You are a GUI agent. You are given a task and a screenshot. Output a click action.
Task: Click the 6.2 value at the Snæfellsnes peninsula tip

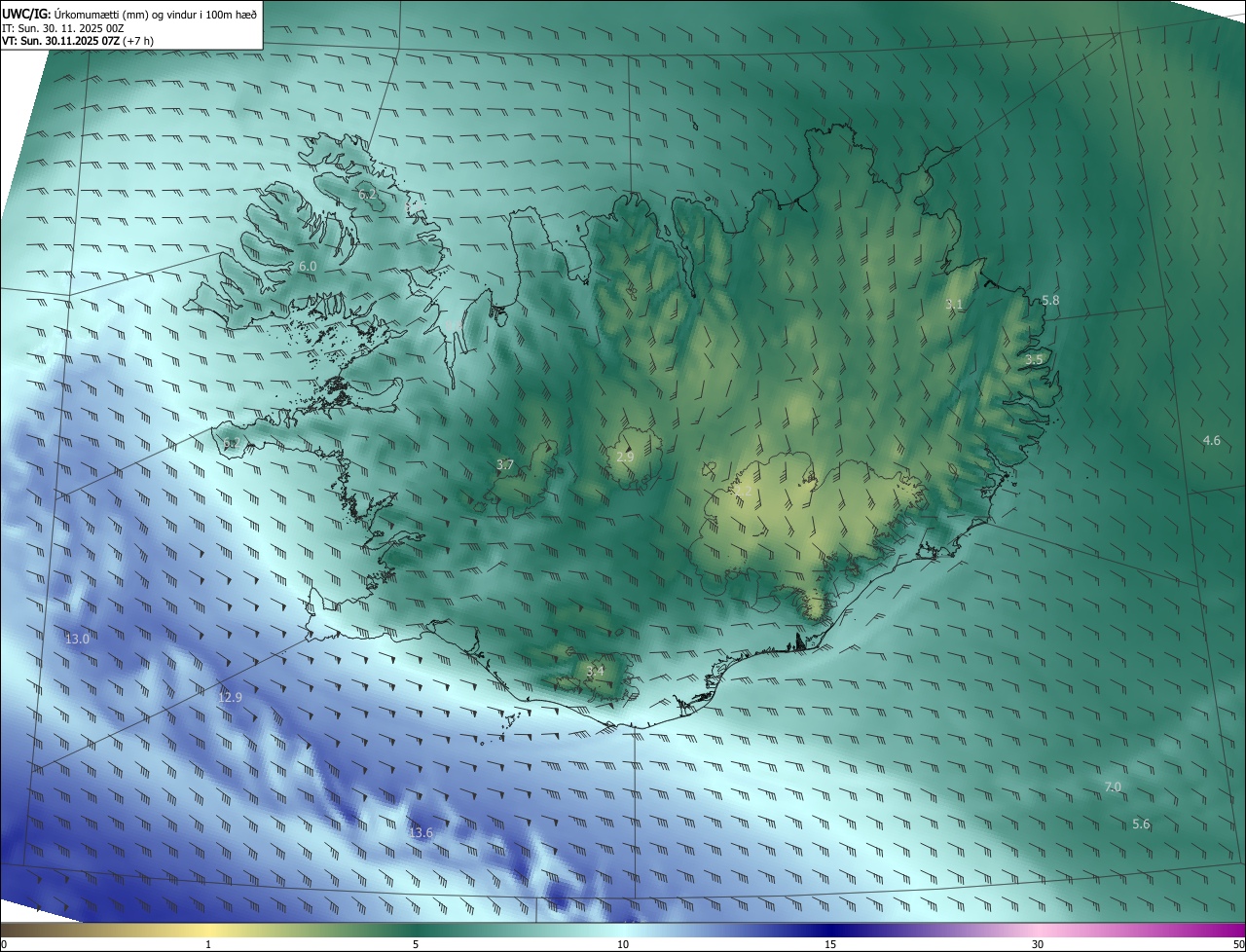point(231,444)
